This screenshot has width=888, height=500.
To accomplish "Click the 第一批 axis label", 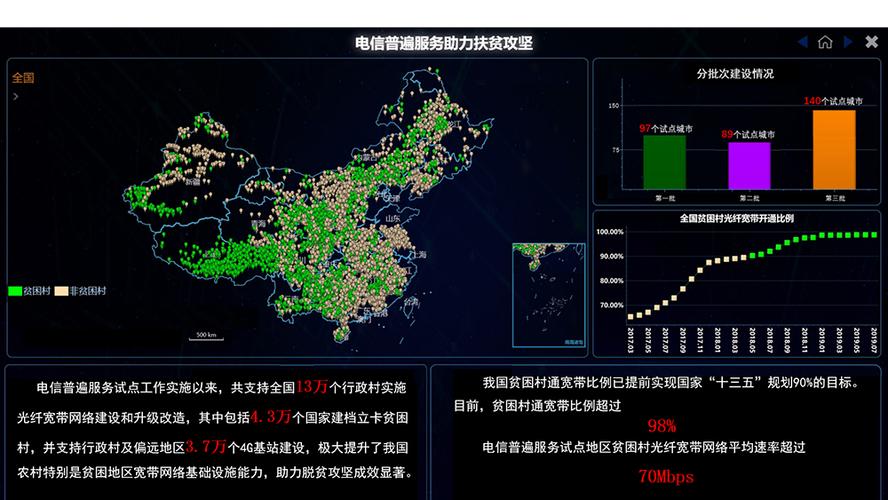I will point(665,198).
